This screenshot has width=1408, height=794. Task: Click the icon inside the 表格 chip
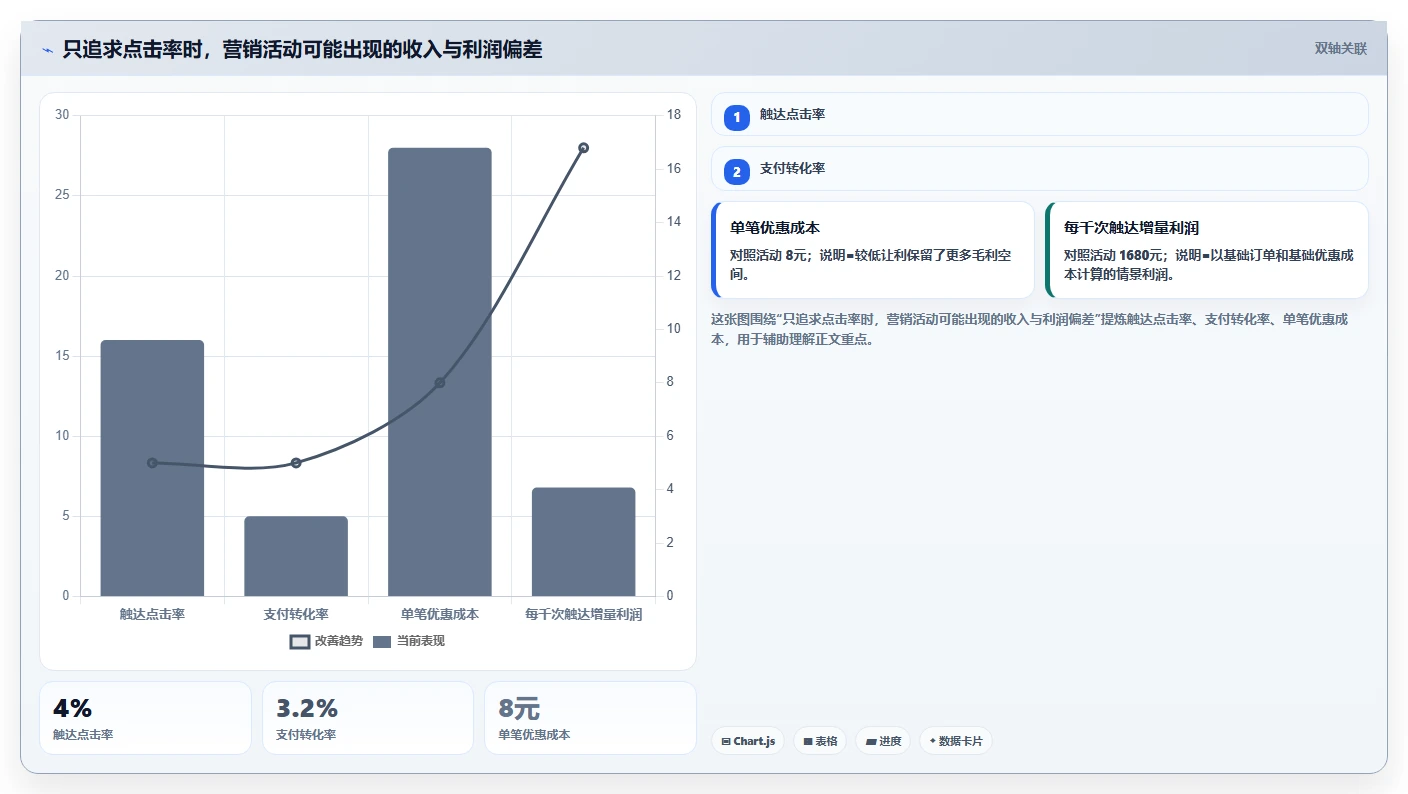click(x=807, y=742)
